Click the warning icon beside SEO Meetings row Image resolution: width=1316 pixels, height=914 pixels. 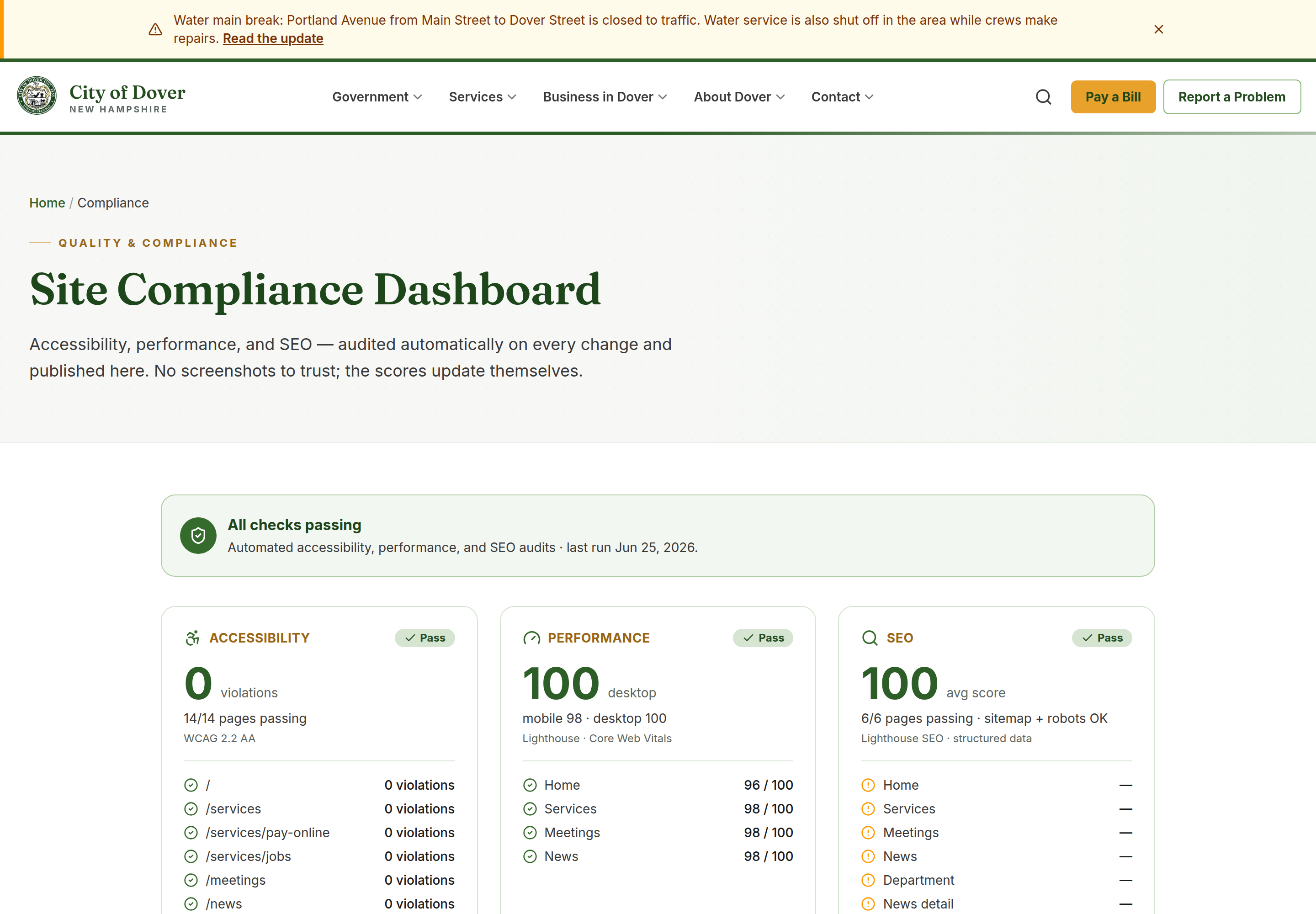tap(868, 833)
